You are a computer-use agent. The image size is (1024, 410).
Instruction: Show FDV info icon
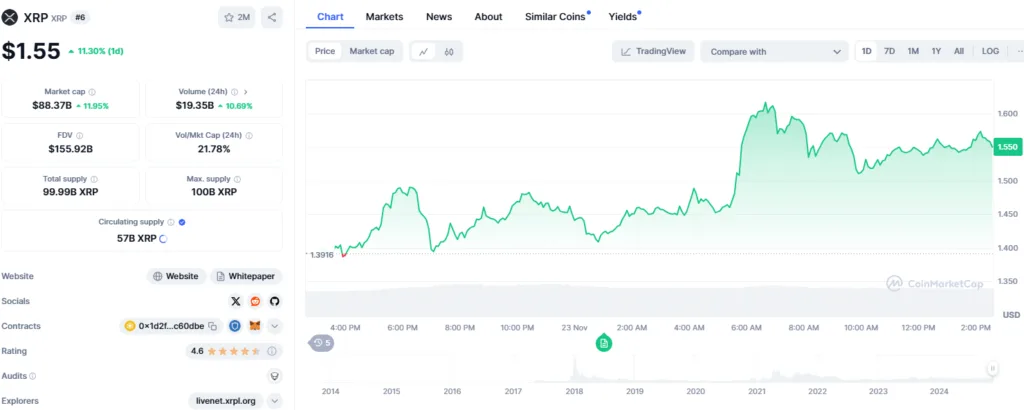pos(80,135)
